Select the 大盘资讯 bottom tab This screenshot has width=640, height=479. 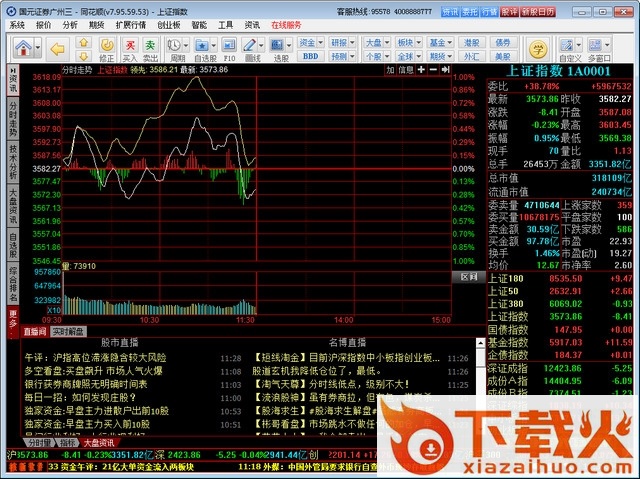click(100, 443)
